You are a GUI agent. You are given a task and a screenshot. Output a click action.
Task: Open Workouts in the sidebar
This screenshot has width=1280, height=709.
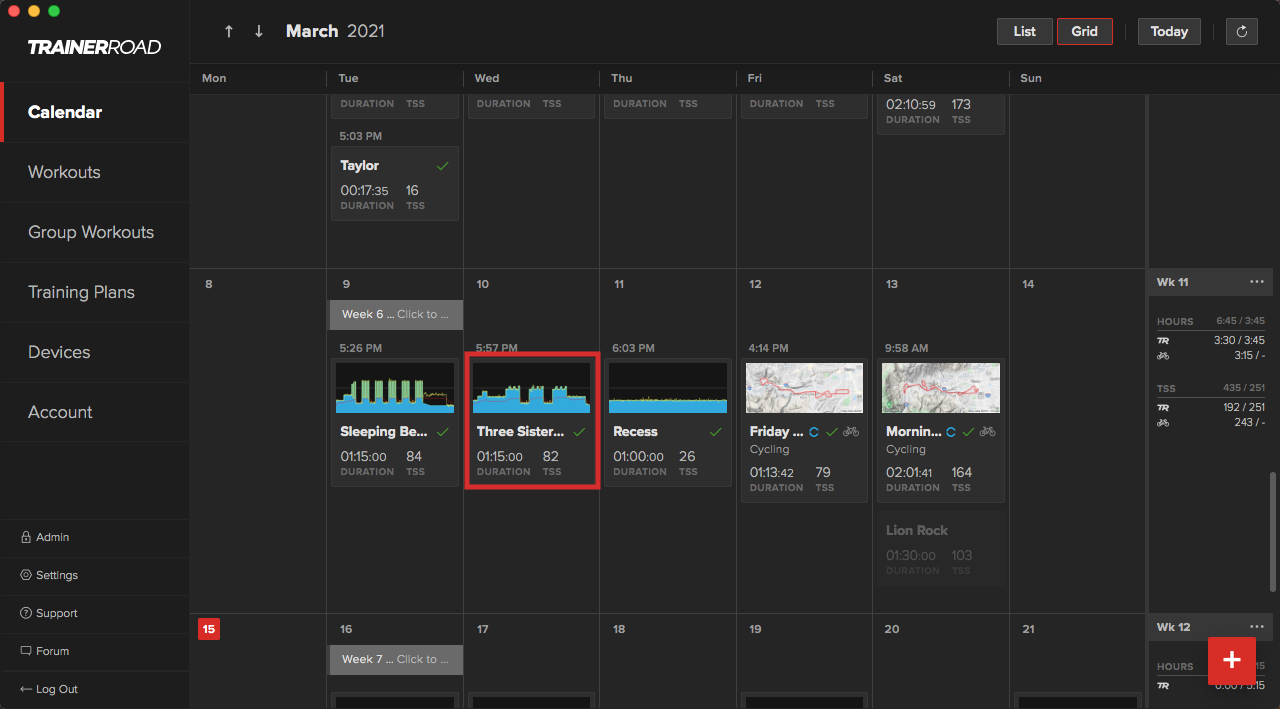coord(95,172)
